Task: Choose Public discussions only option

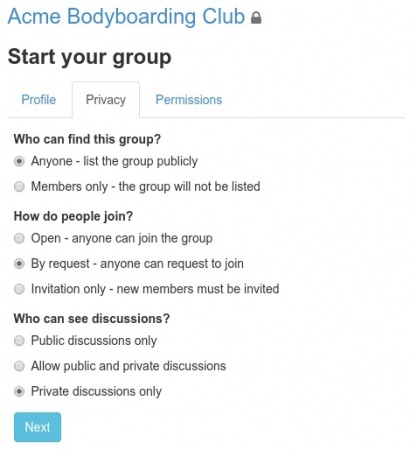Action: (x=19, y=341)
